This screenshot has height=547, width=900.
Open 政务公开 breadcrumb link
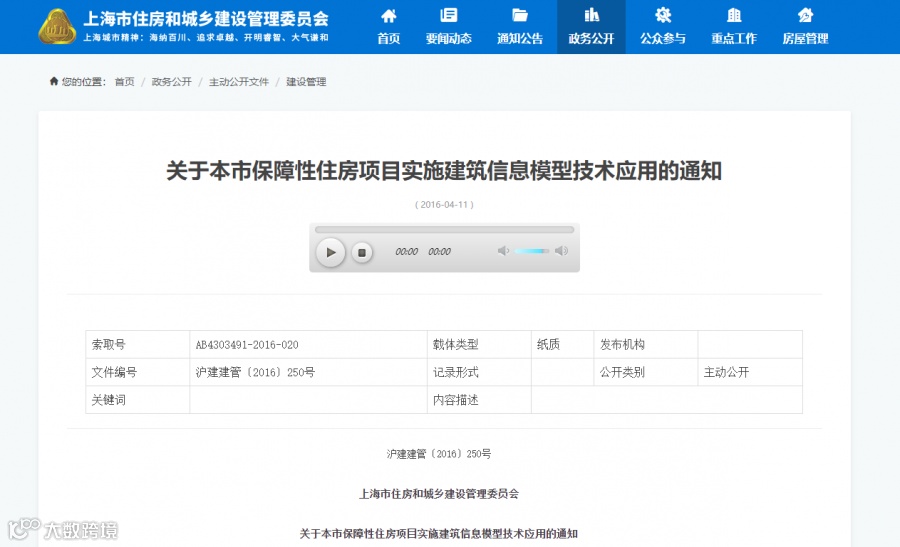[172, 82]
